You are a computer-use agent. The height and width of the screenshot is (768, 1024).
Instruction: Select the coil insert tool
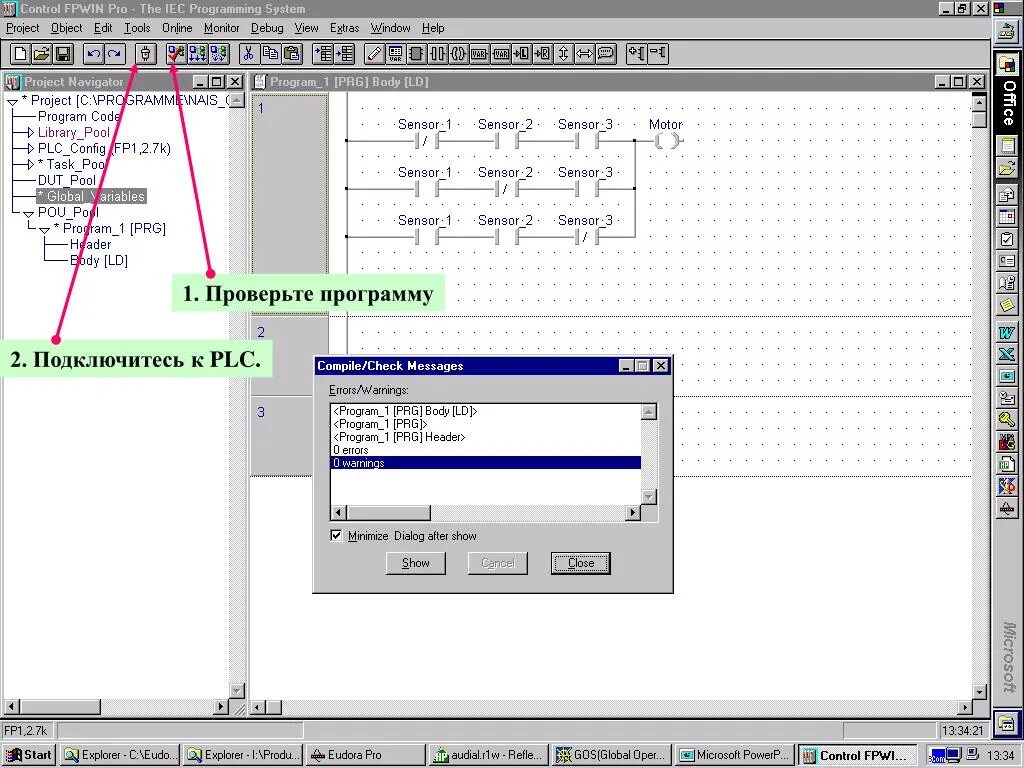[458, 54]
